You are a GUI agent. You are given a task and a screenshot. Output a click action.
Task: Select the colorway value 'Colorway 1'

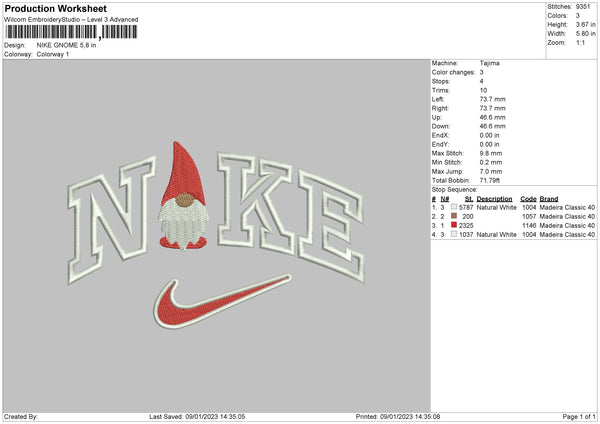(53, 54)
